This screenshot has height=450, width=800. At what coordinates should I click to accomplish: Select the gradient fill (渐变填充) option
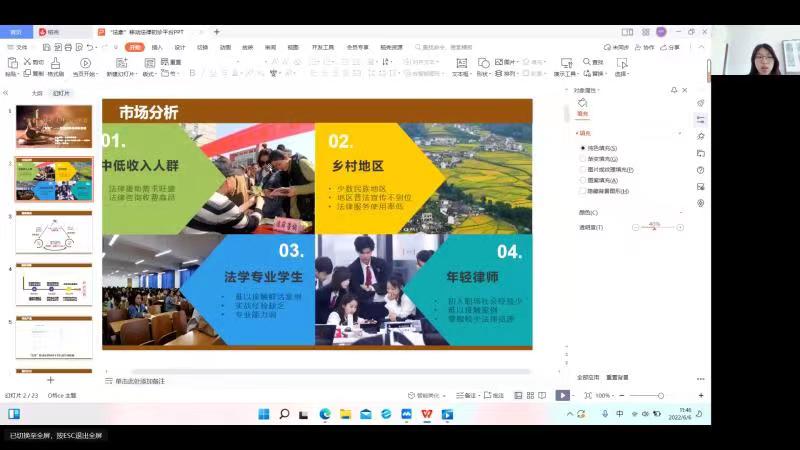tap(583, 158)
